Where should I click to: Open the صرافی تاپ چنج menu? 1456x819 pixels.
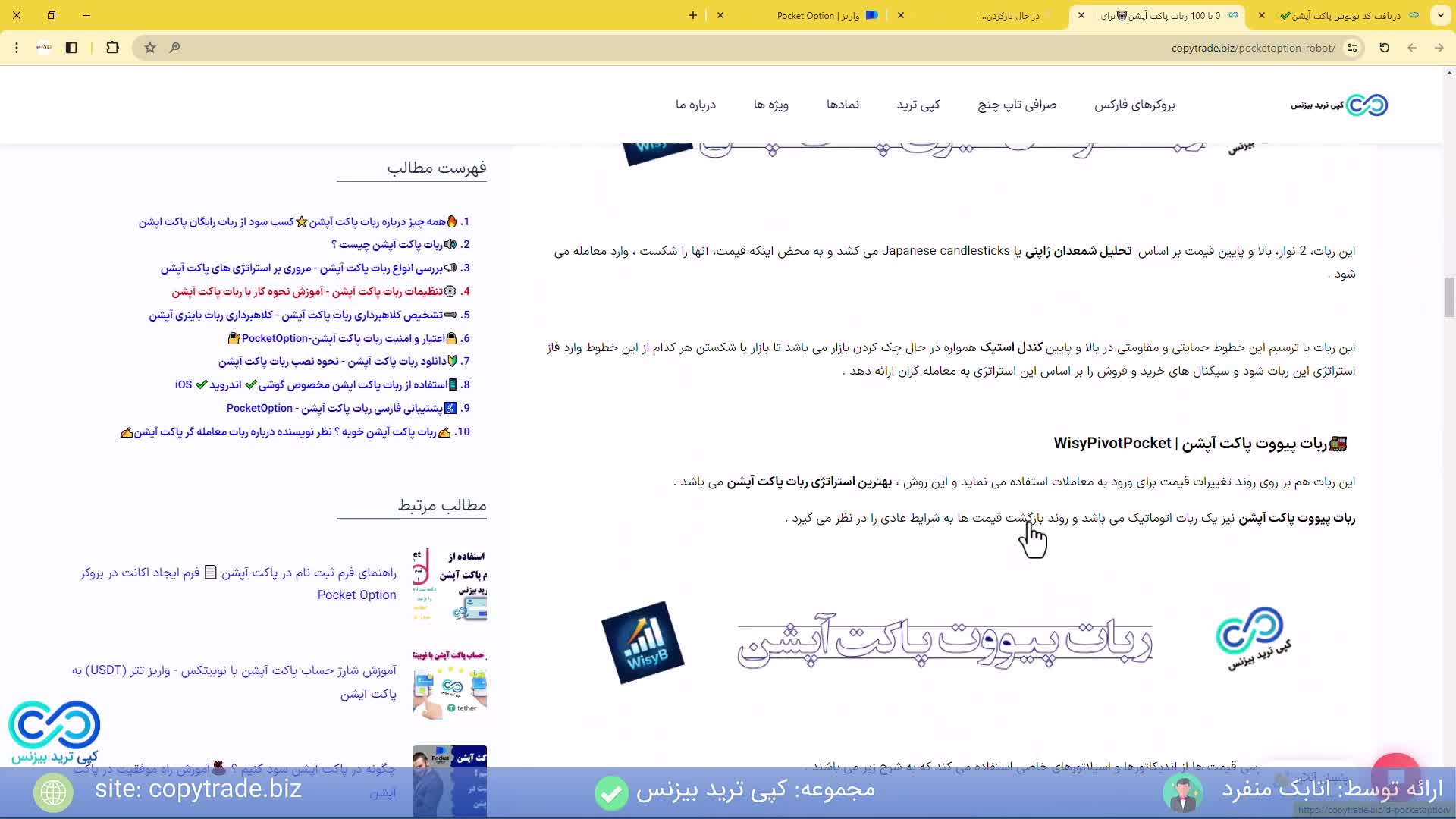[1017, 105]
